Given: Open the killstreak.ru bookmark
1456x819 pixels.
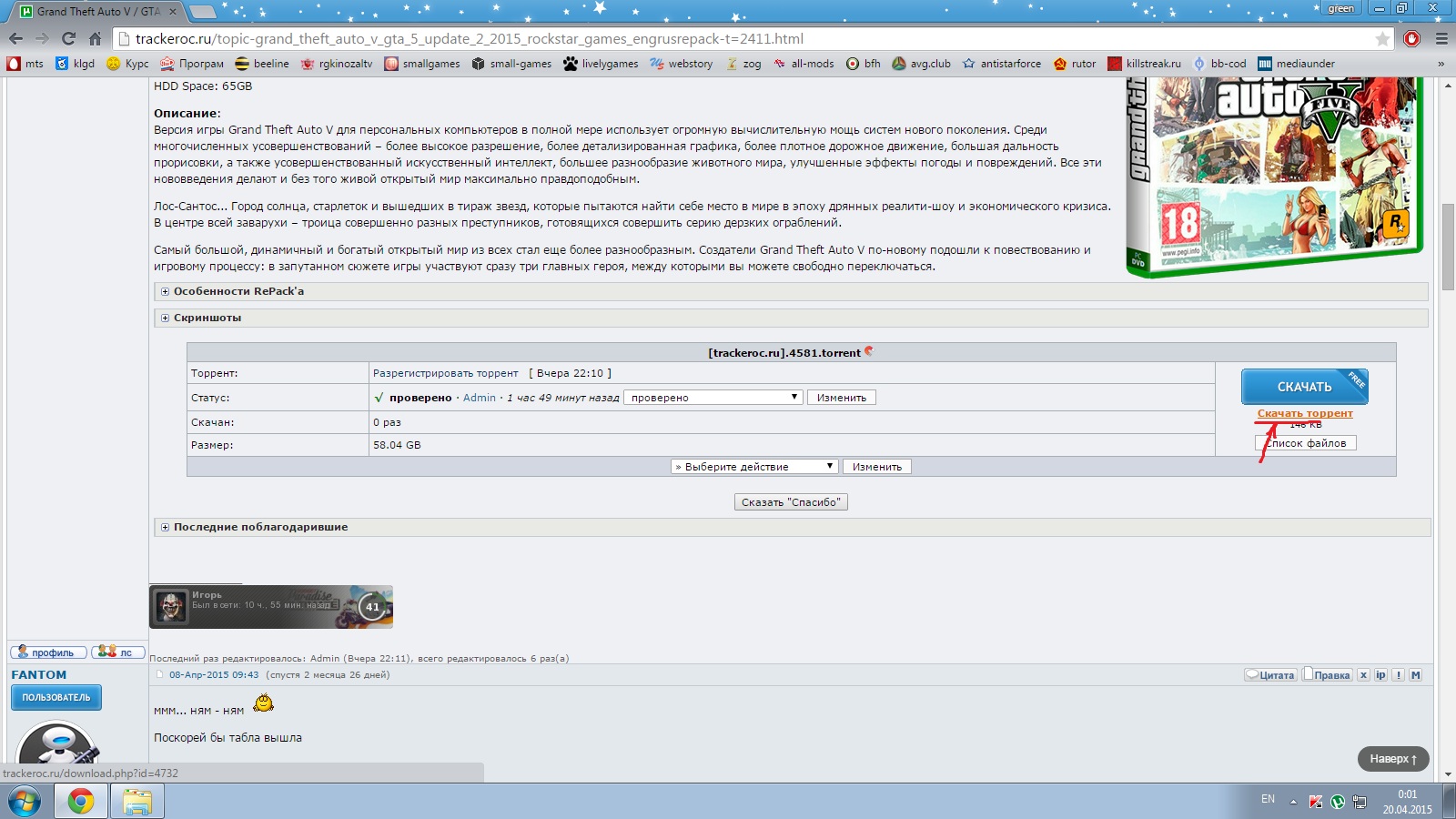Looking at the screenshot, I should 1144,64.
